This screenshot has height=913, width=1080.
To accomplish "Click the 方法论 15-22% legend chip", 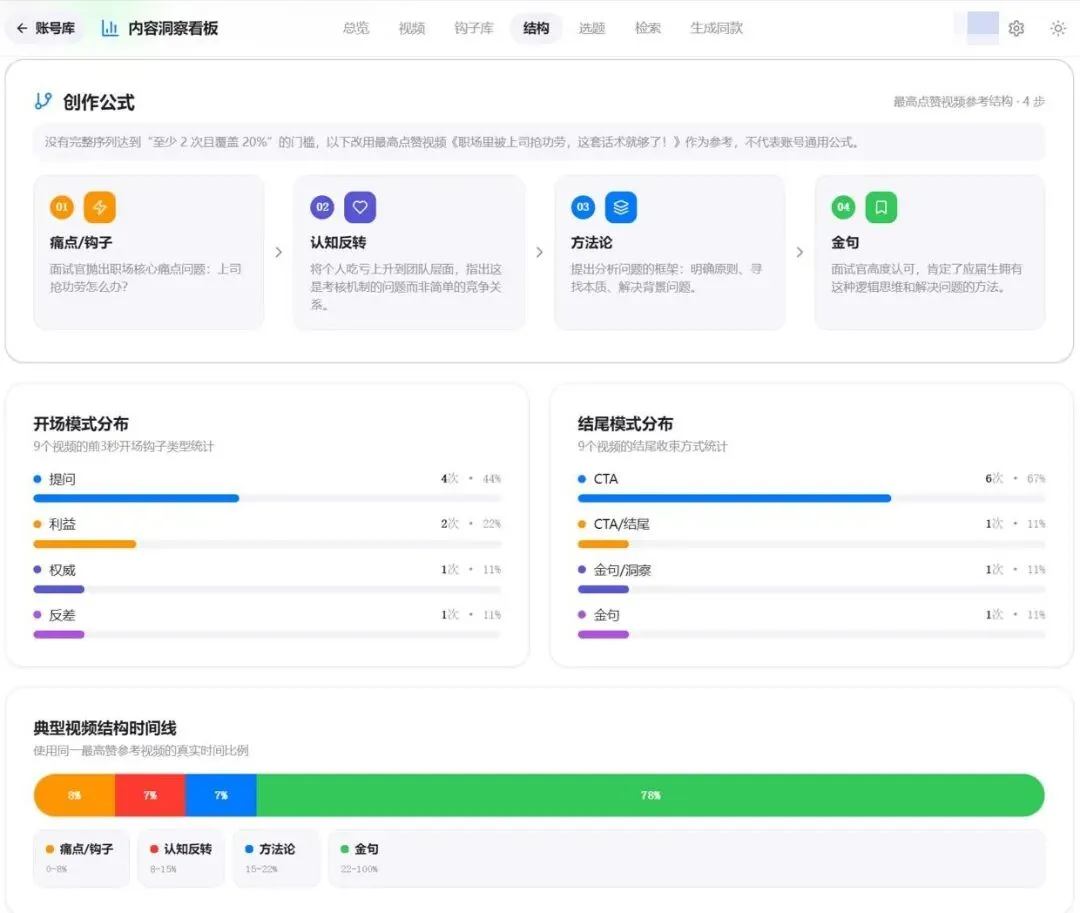I will tap(276, 858).
